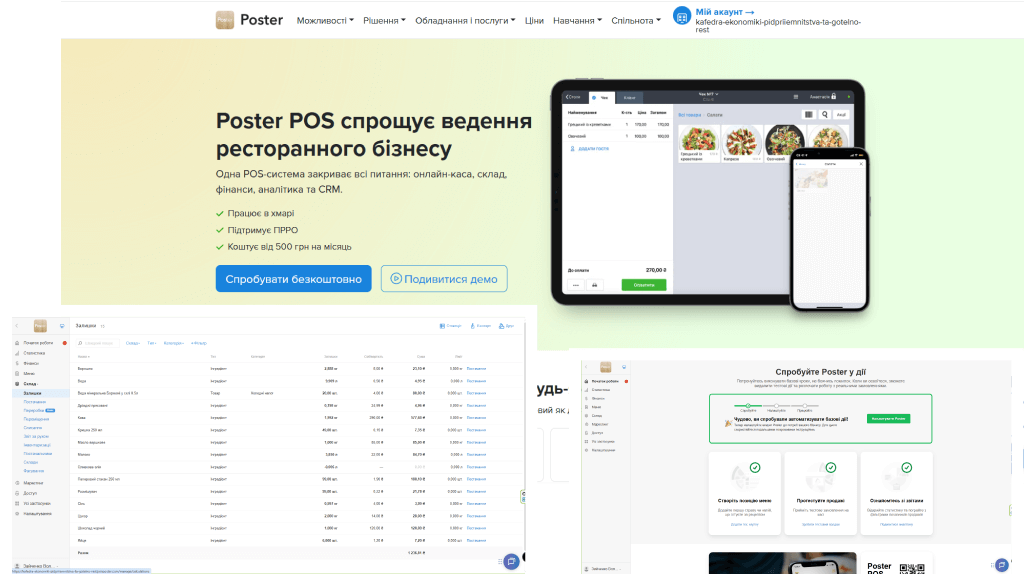Open Статистика in the Залишки window sidebar
Viewport: 1024px width, 586px height.
[x=35, y=353]
